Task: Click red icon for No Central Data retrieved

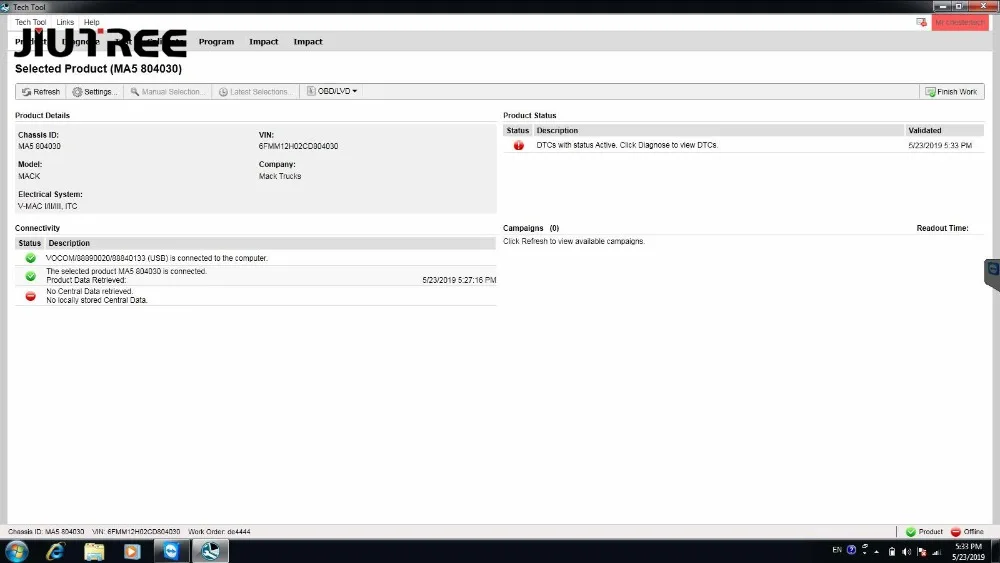Action: point(30,296)
